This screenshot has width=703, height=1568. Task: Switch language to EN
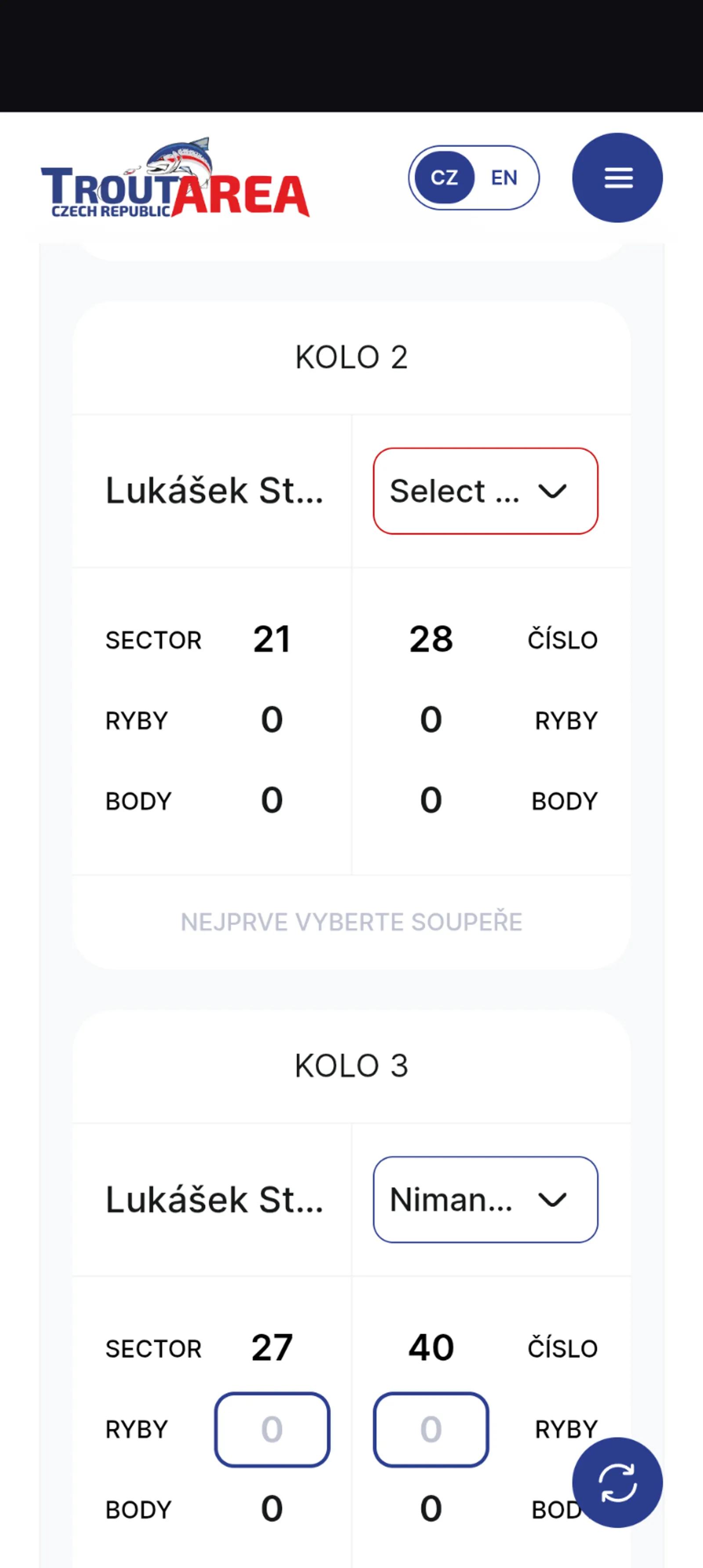point(504,178)
